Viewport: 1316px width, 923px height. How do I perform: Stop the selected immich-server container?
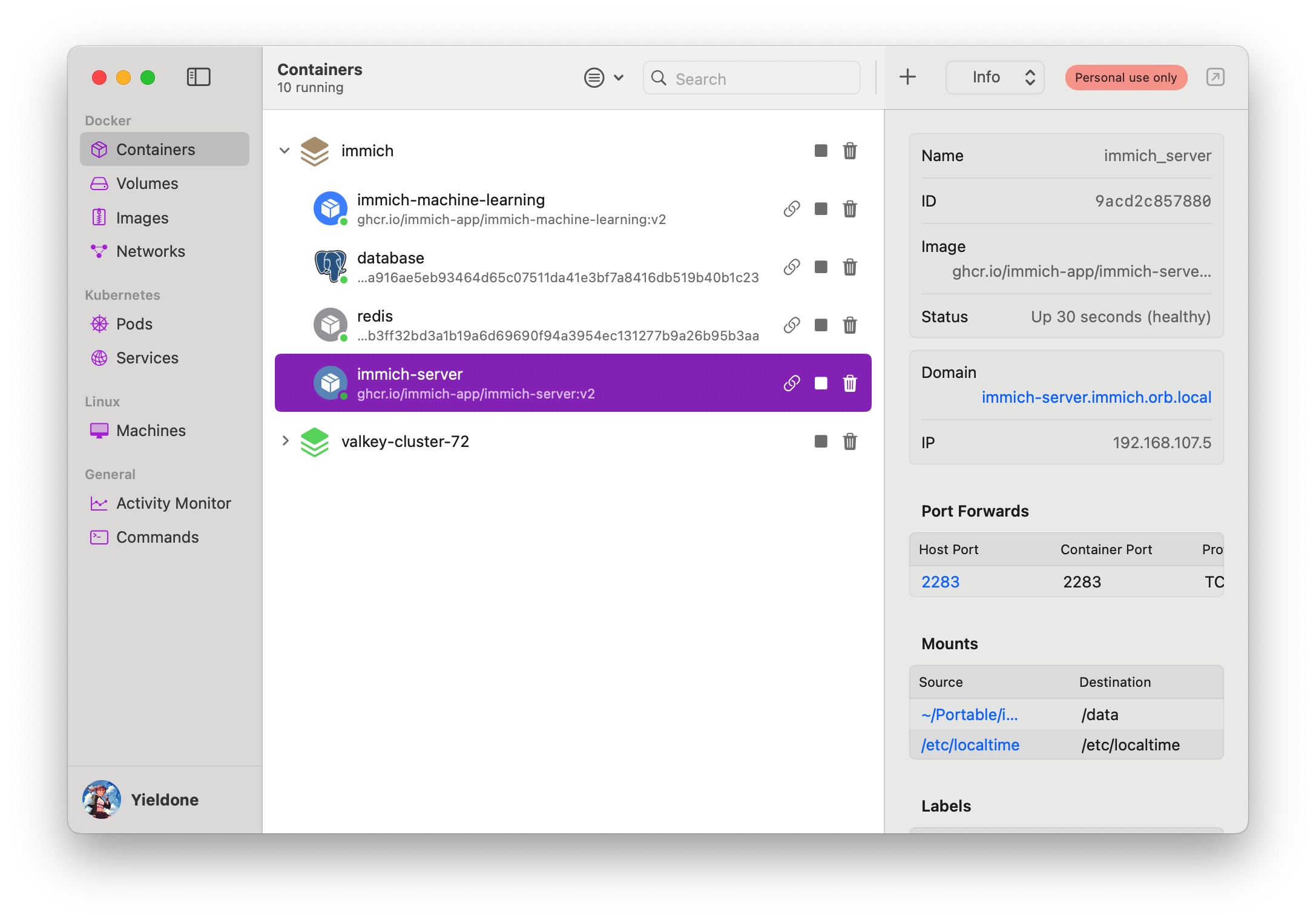(x=820, y=383)
